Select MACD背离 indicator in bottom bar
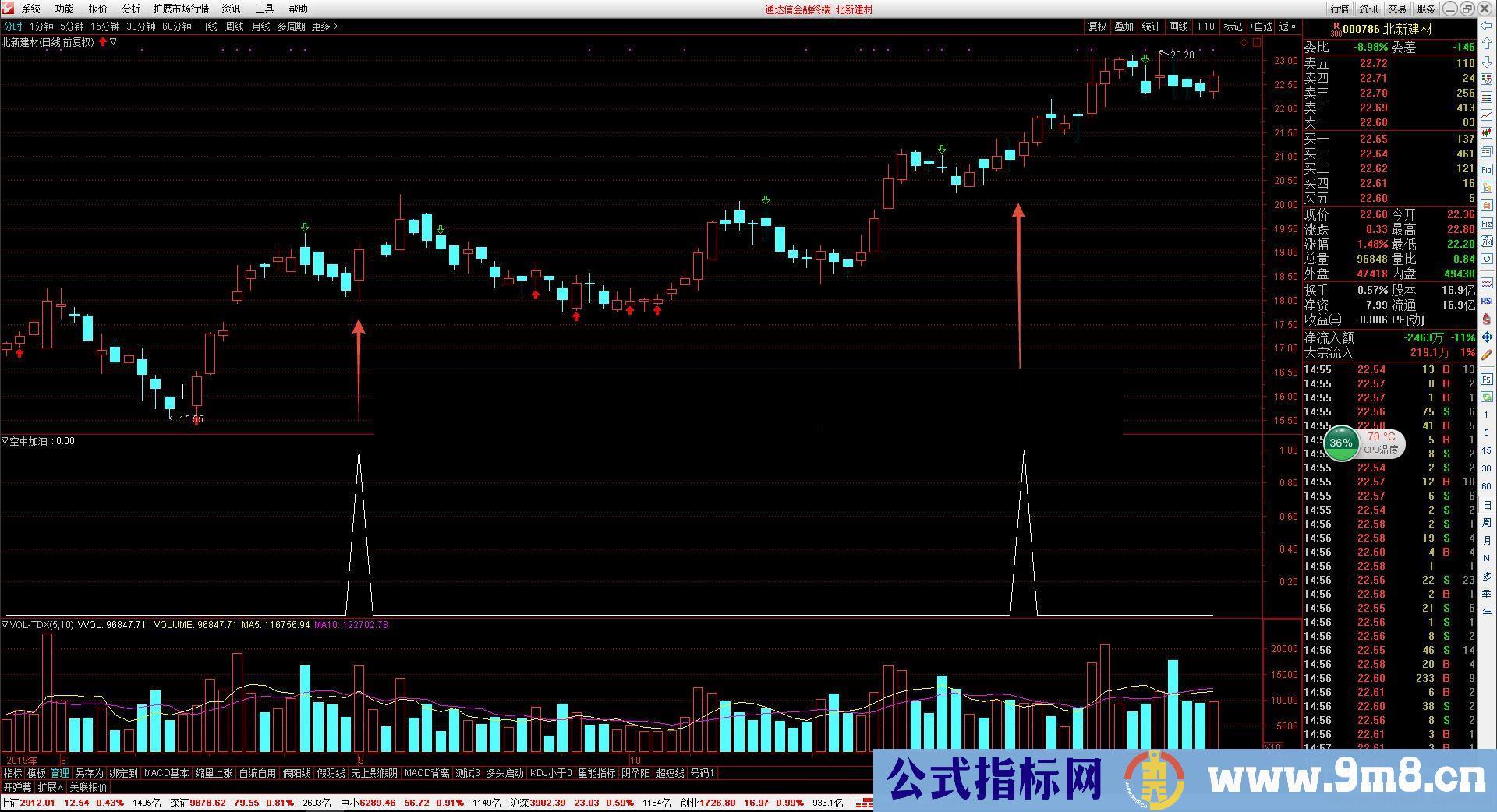Viewport: 1497px width, 812px height. tap(426, 773)
